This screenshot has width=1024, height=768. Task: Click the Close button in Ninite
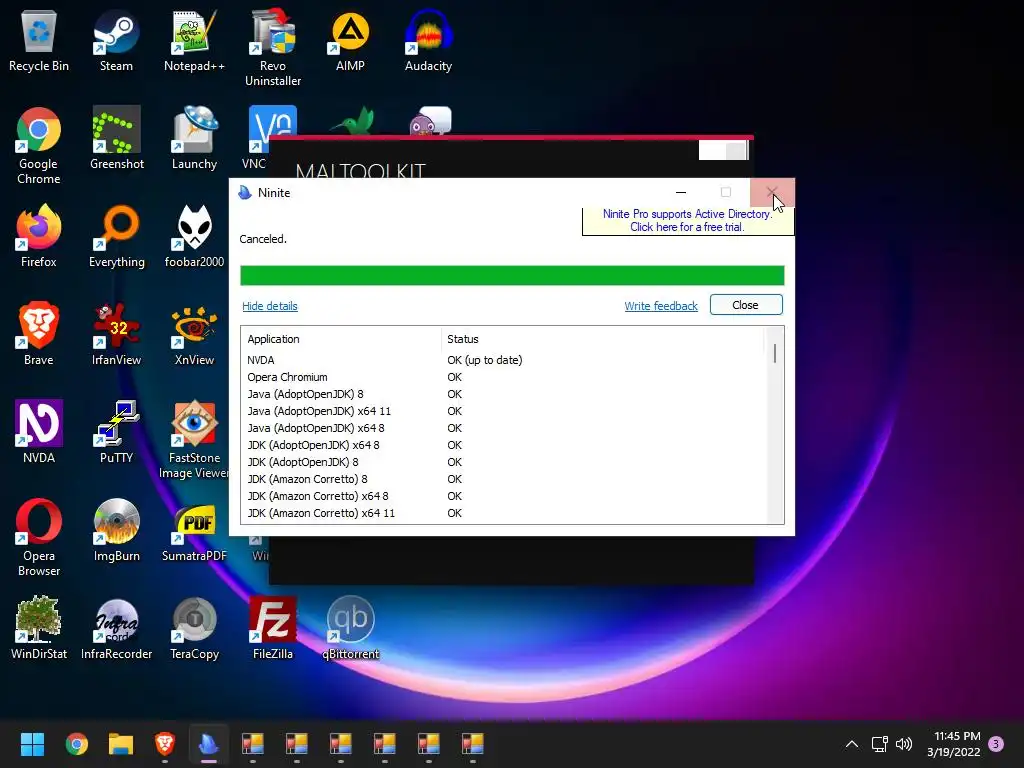(x=746, y=305)
